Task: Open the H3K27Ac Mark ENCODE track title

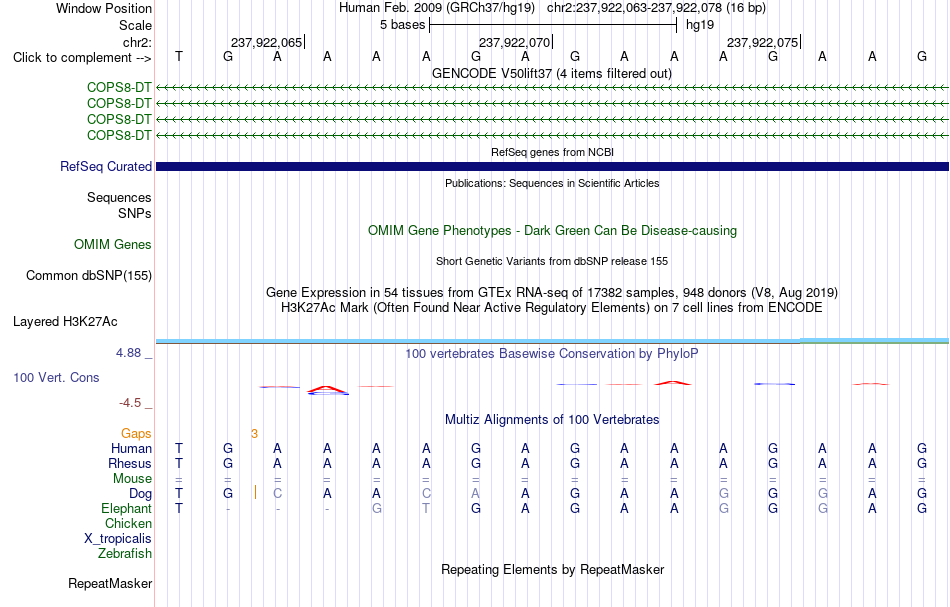Action: click(x=552, y=308)
